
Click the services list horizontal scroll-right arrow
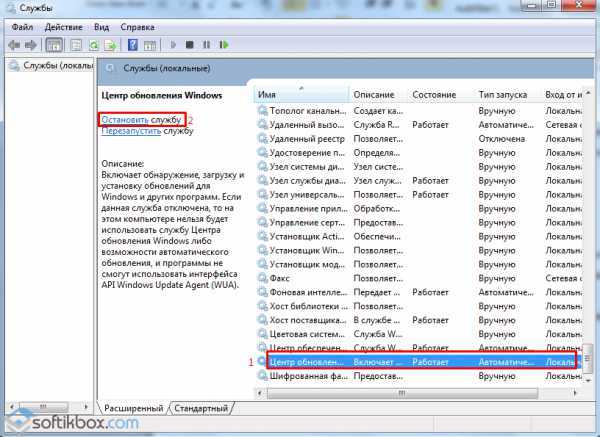[x=575, y=393]
